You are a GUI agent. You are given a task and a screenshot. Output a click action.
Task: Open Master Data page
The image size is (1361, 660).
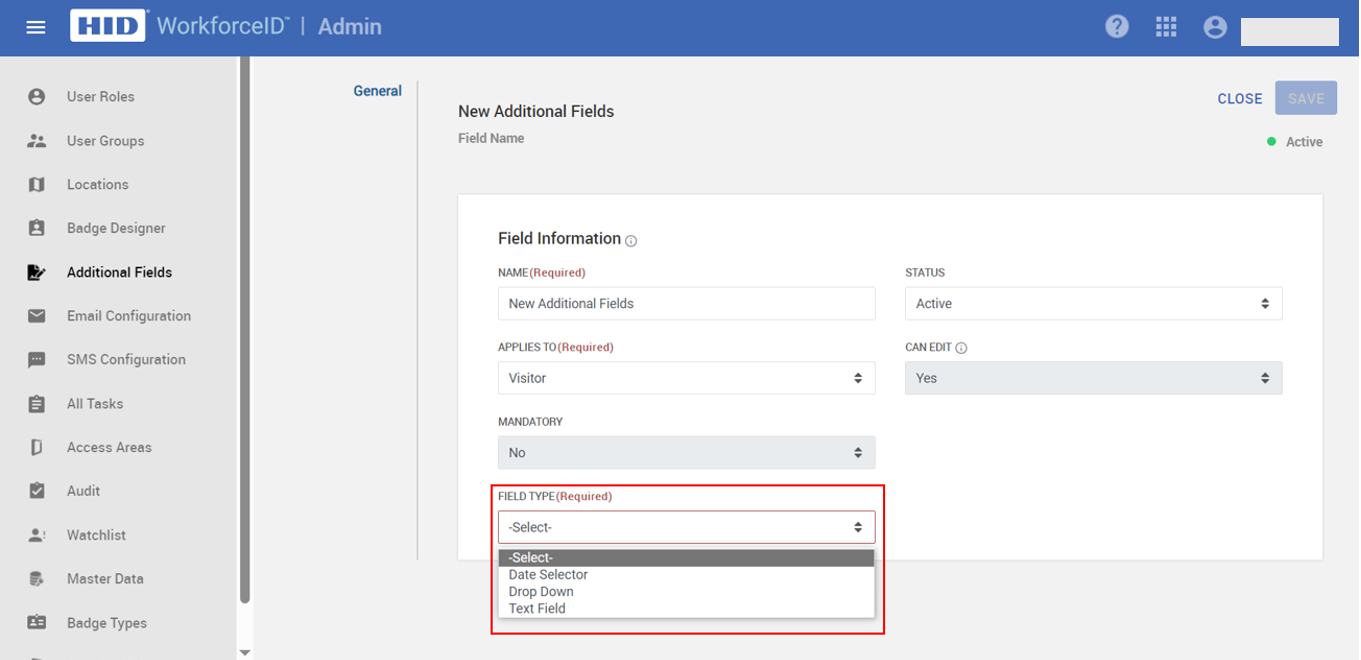105,579
